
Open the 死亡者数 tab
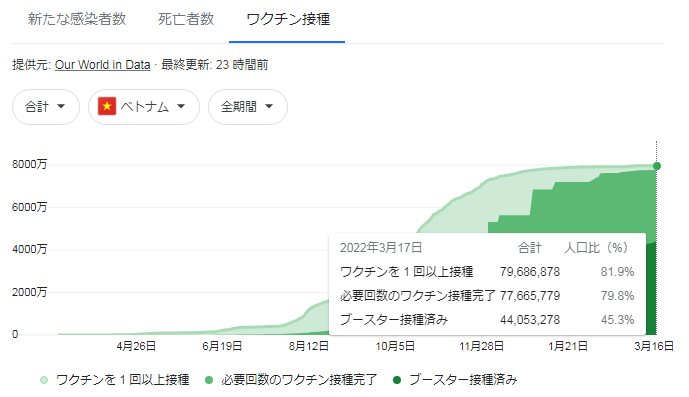coord(186,19)
